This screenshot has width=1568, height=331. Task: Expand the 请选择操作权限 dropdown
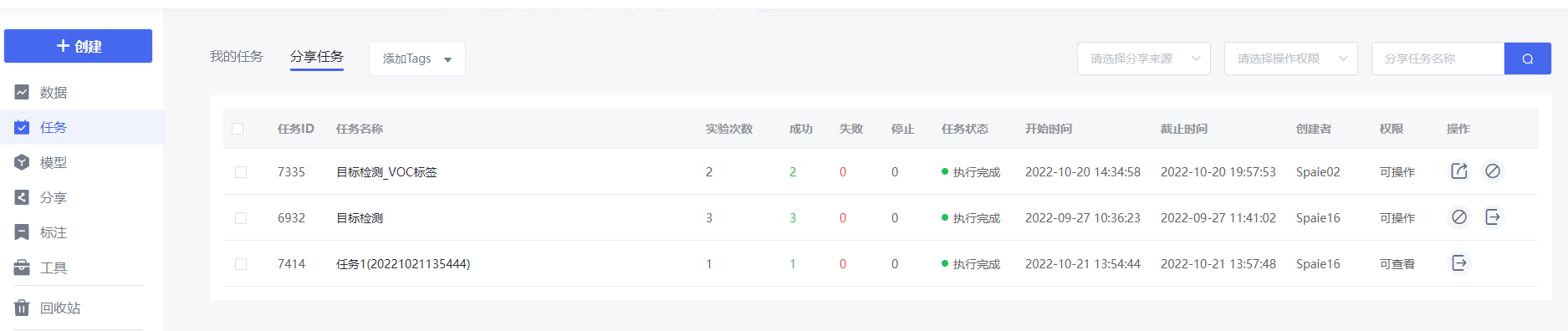coord(1291,59)
